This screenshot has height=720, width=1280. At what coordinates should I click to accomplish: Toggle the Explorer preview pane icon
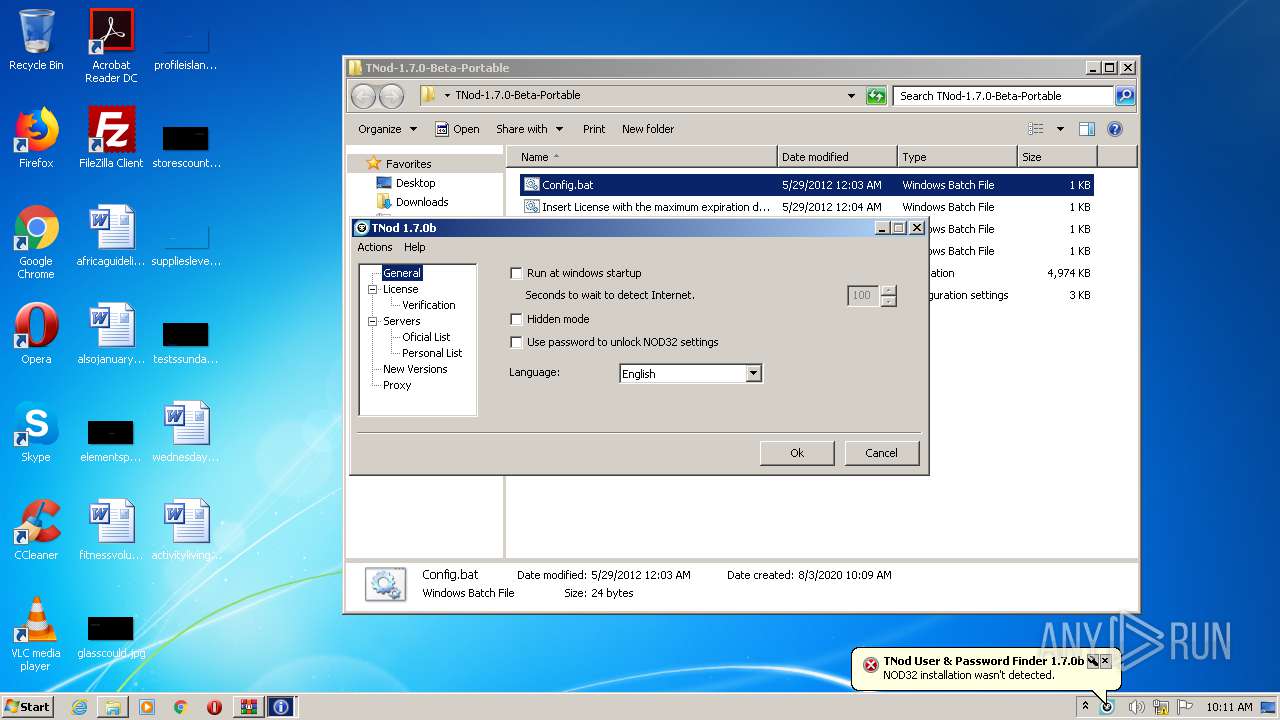pos(1087,129)
